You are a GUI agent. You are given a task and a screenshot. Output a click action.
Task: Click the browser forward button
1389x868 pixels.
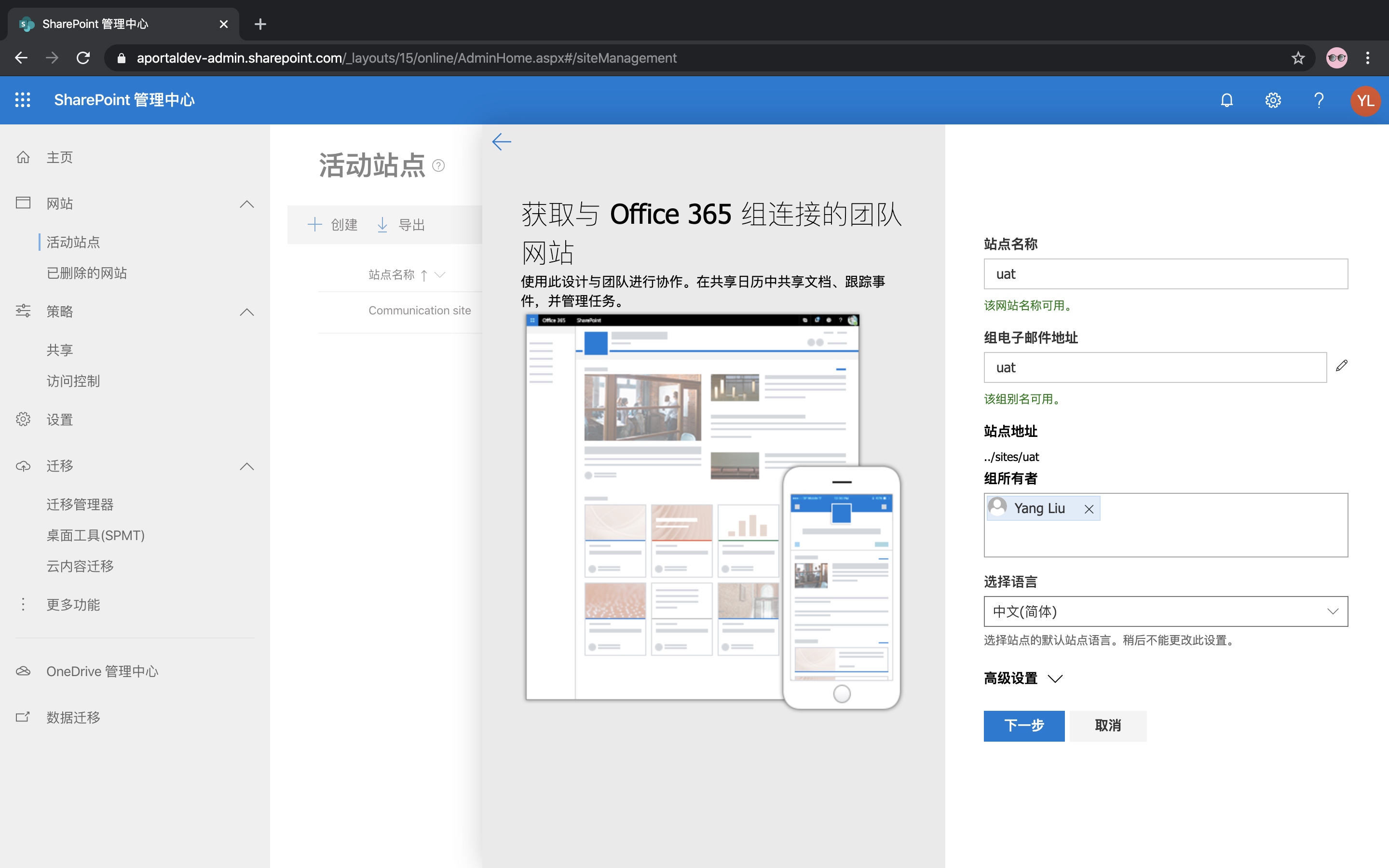(52, 58)
